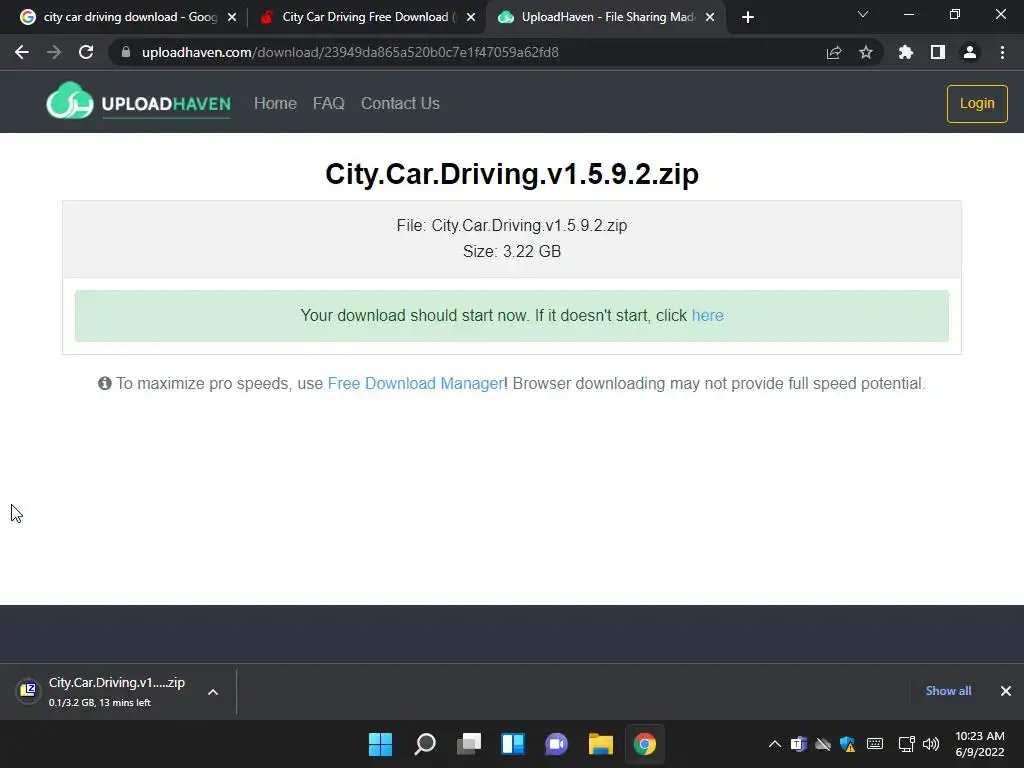Screen dimensions: 1024x768
Task: Click the Microsoft Teams tray icon
Action: pyautogui.click(x=798, y=744)
